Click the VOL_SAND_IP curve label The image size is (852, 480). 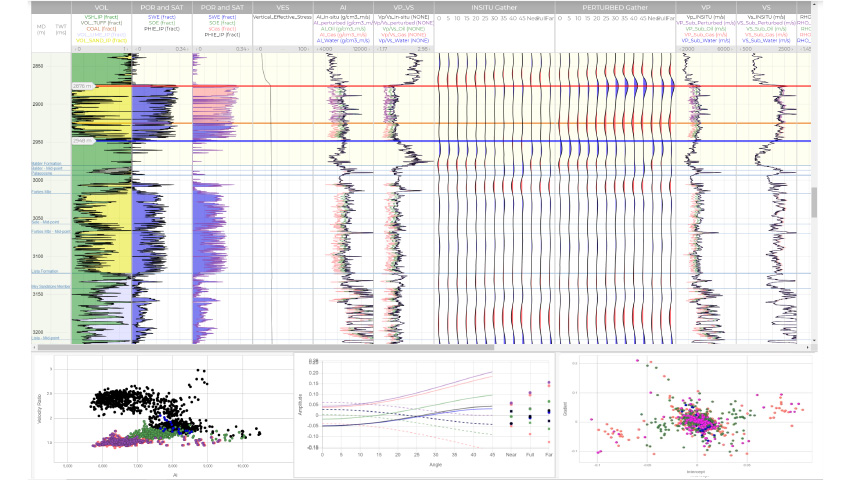(x=102, y=41)
